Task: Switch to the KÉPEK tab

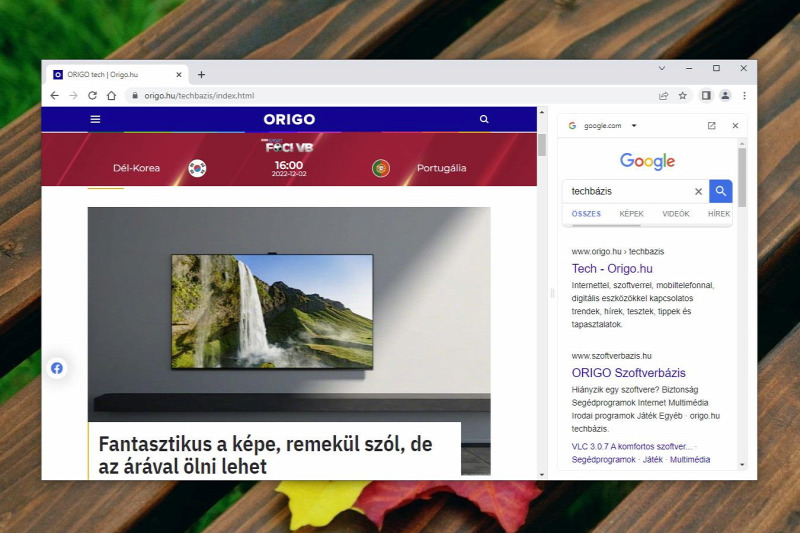Action: click(x=632, y=214)
